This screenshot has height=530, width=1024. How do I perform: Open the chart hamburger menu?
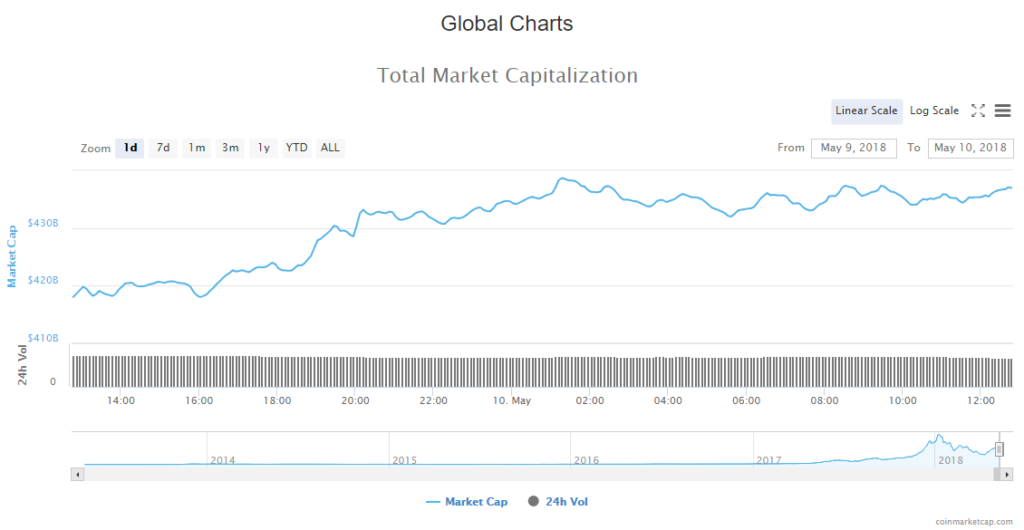coord(1002,111)
